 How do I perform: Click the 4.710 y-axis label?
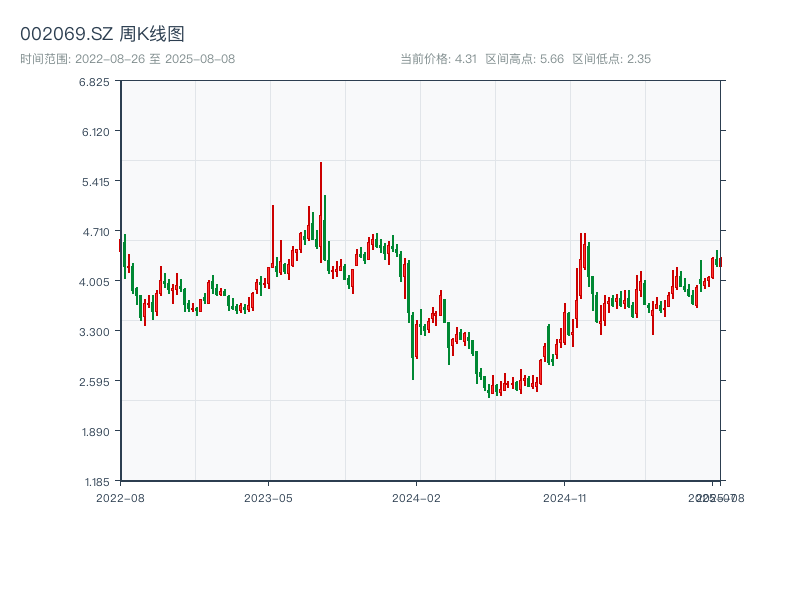coord(96,232)
